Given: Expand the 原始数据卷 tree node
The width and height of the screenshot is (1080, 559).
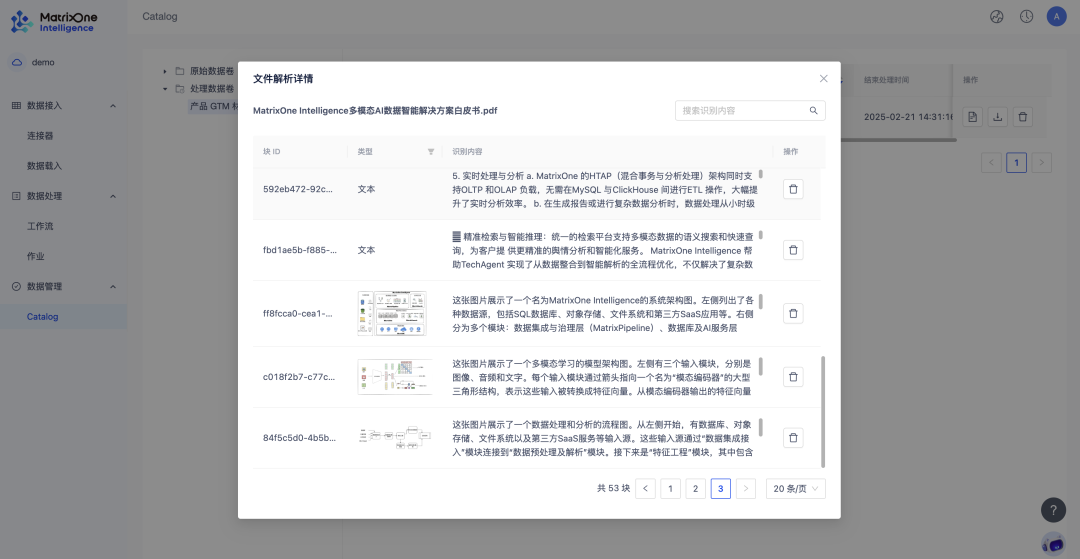Looking at the screenshot, I should click(165, 71).
